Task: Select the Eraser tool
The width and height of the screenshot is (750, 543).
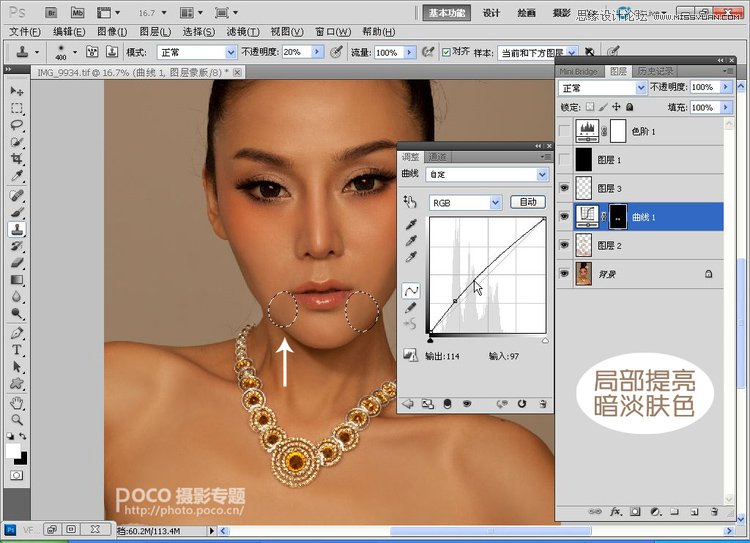Action: pos(17,263)
